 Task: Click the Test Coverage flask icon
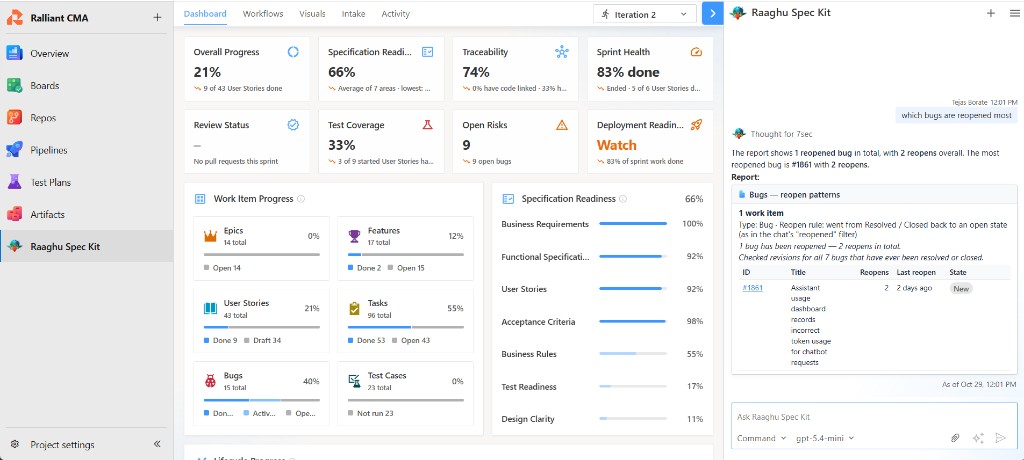click(428, 125)
